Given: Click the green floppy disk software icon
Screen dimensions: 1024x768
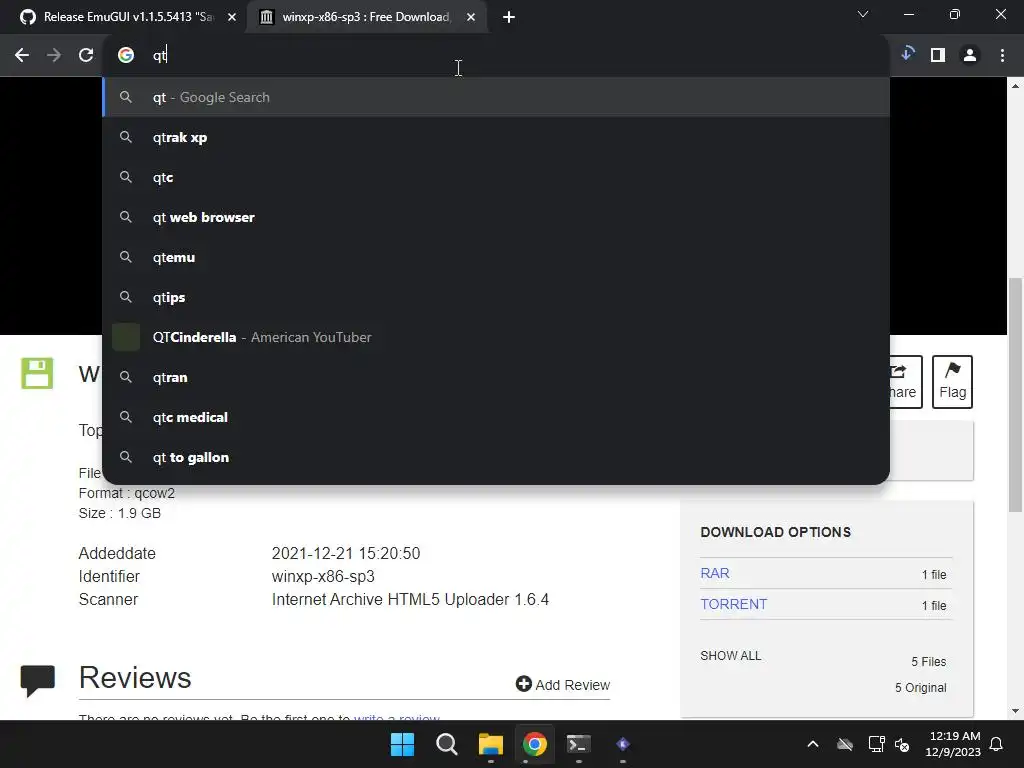Looking at the screenshot, I should point(37,374).
